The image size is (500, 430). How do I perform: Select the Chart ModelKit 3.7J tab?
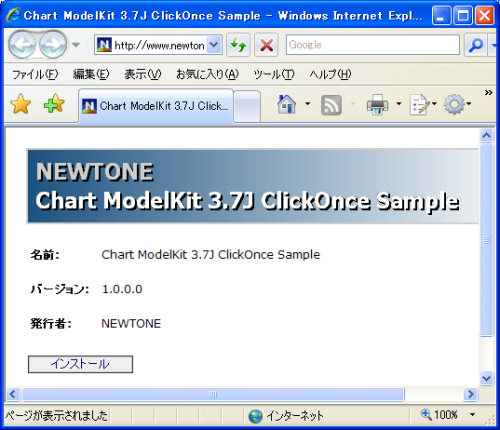156,106
